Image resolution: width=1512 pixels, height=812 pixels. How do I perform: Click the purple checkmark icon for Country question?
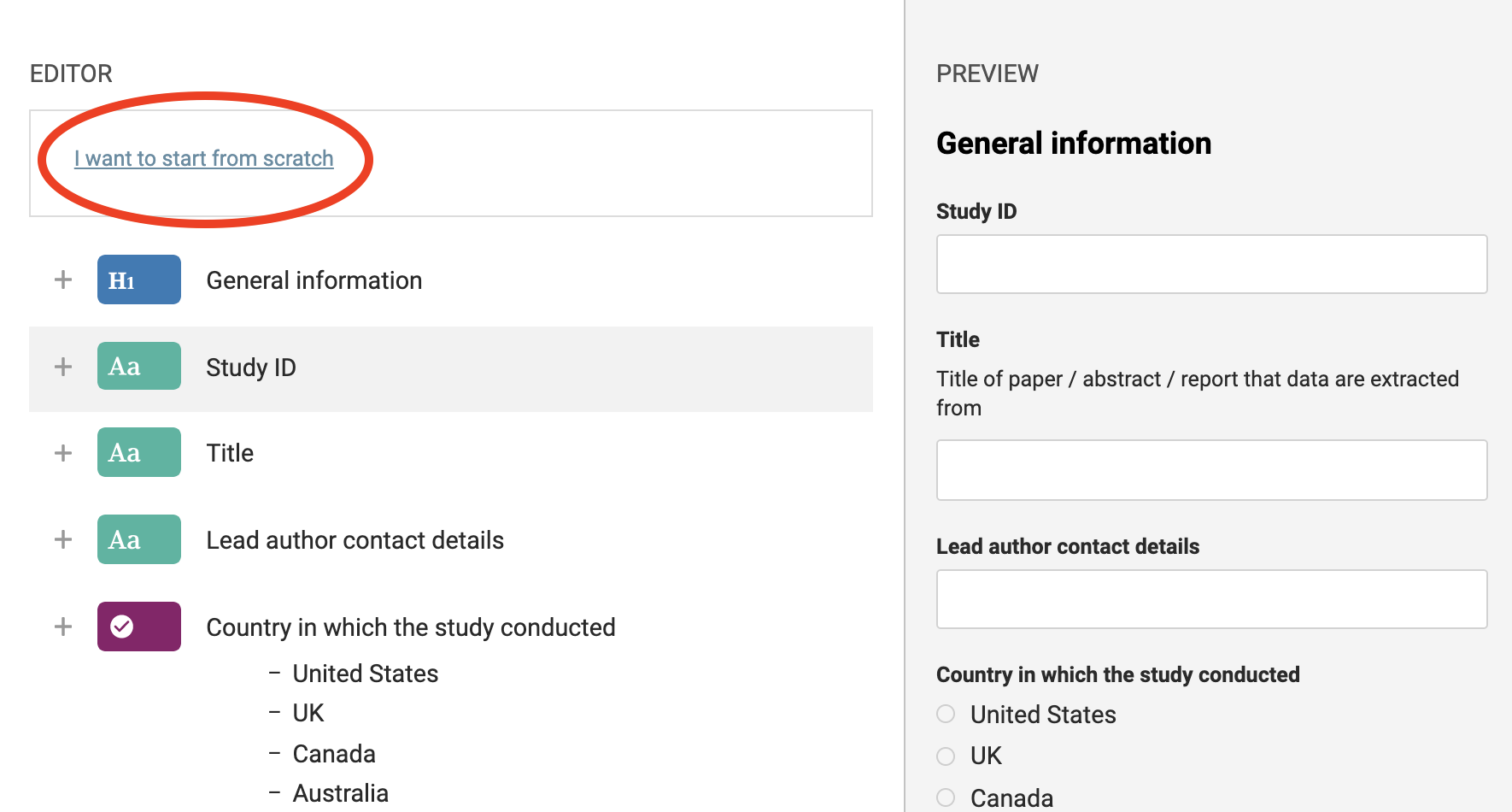(x=138, y=627)
